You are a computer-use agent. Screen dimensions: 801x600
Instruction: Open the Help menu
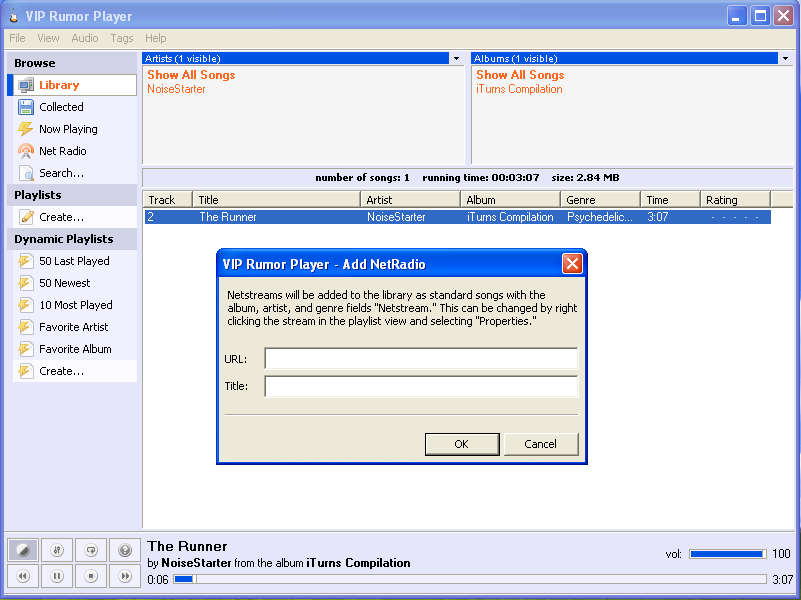[x=156, y=38]
